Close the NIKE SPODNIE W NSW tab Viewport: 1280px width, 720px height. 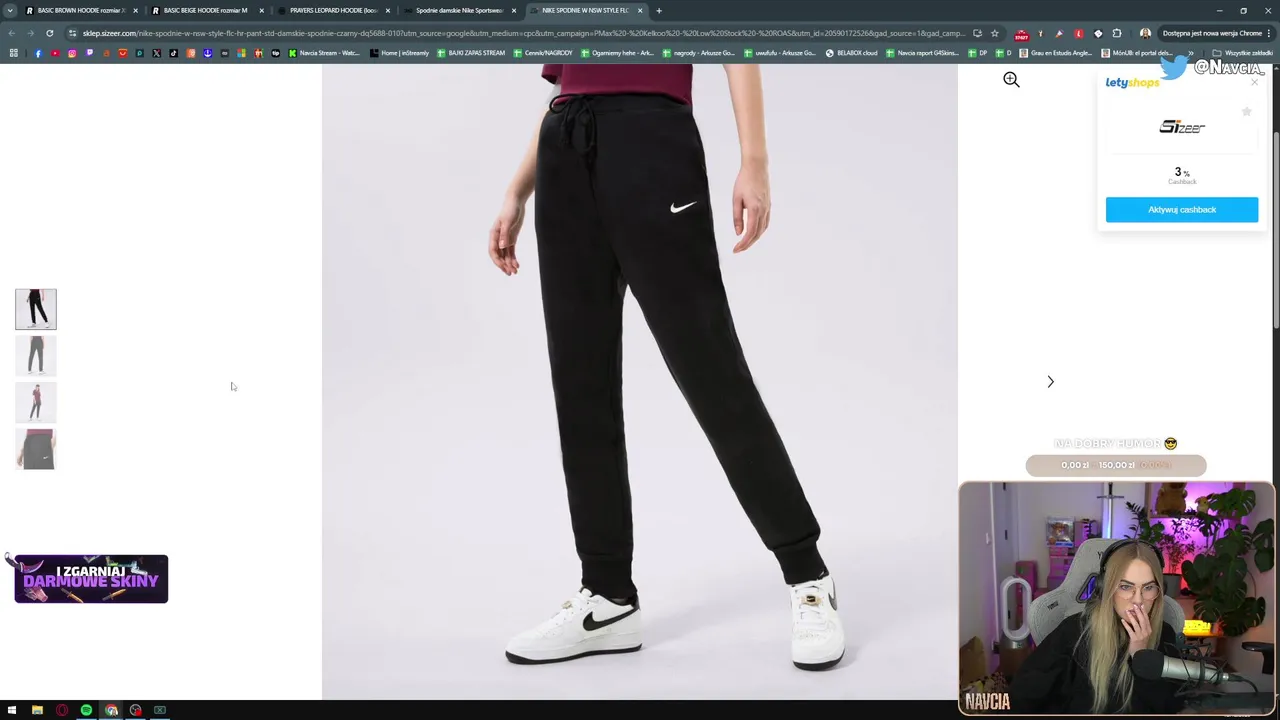[641, 10]
